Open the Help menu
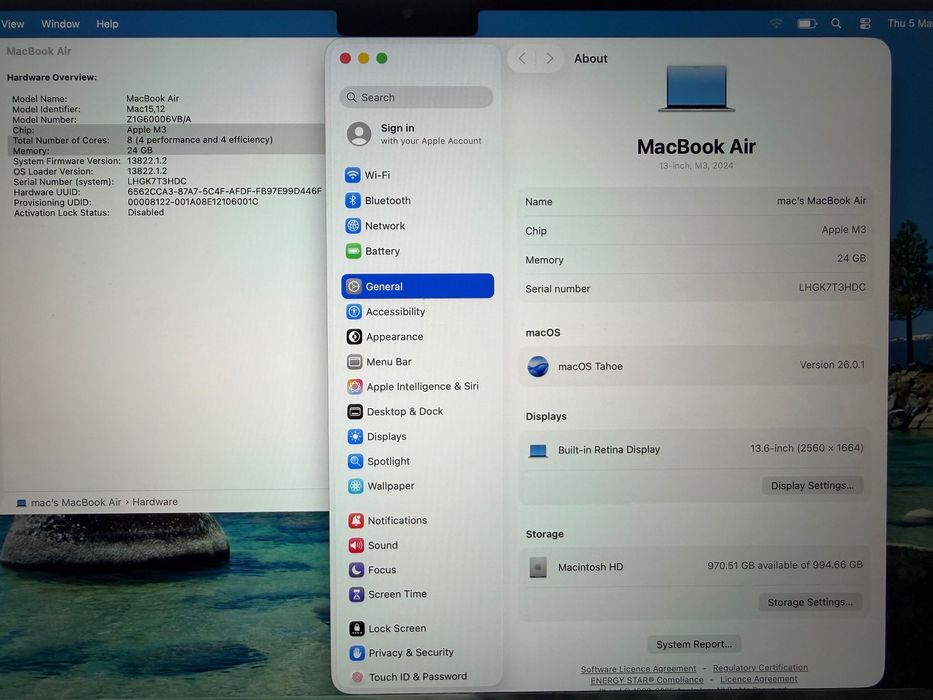This screenshot has width=933, height=700. pos(107,24)
